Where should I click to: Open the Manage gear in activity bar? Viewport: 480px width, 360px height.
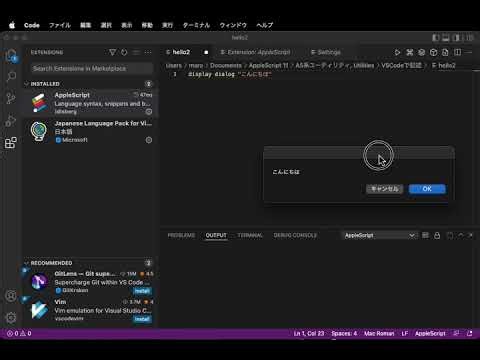11,317
